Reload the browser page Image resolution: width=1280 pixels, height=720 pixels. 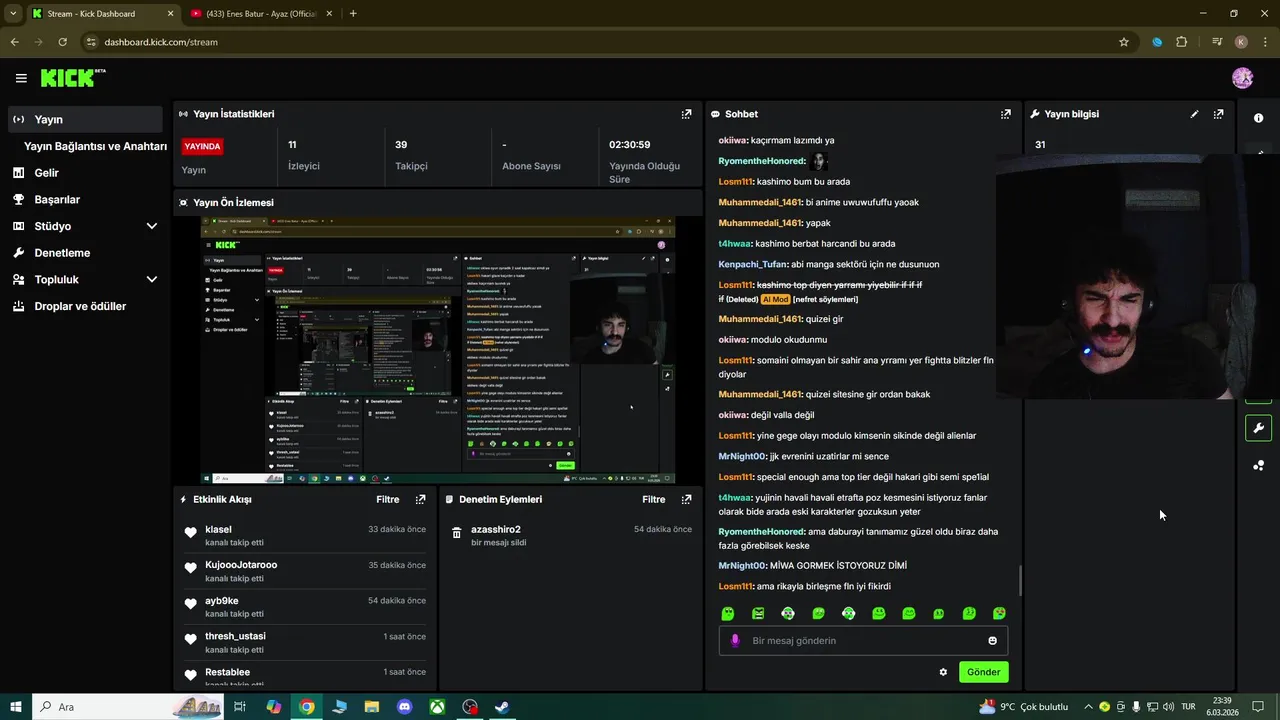point(62,42)
